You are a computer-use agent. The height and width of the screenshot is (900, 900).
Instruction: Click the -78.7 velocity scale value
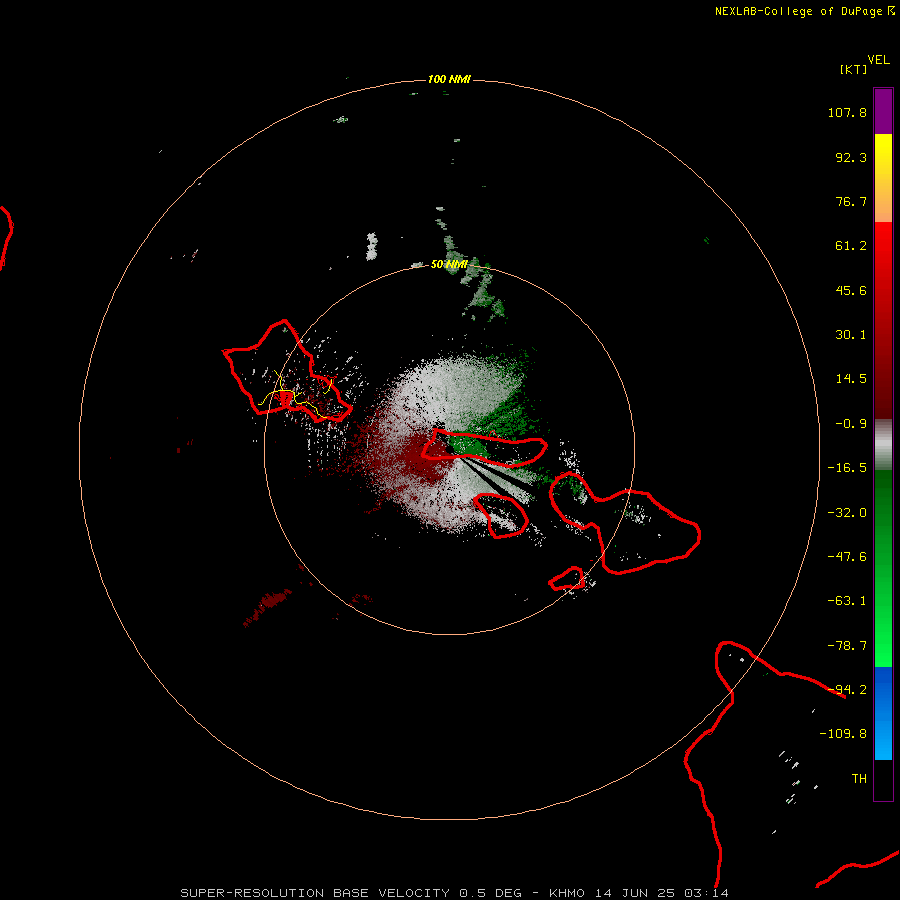click(847, 646)
